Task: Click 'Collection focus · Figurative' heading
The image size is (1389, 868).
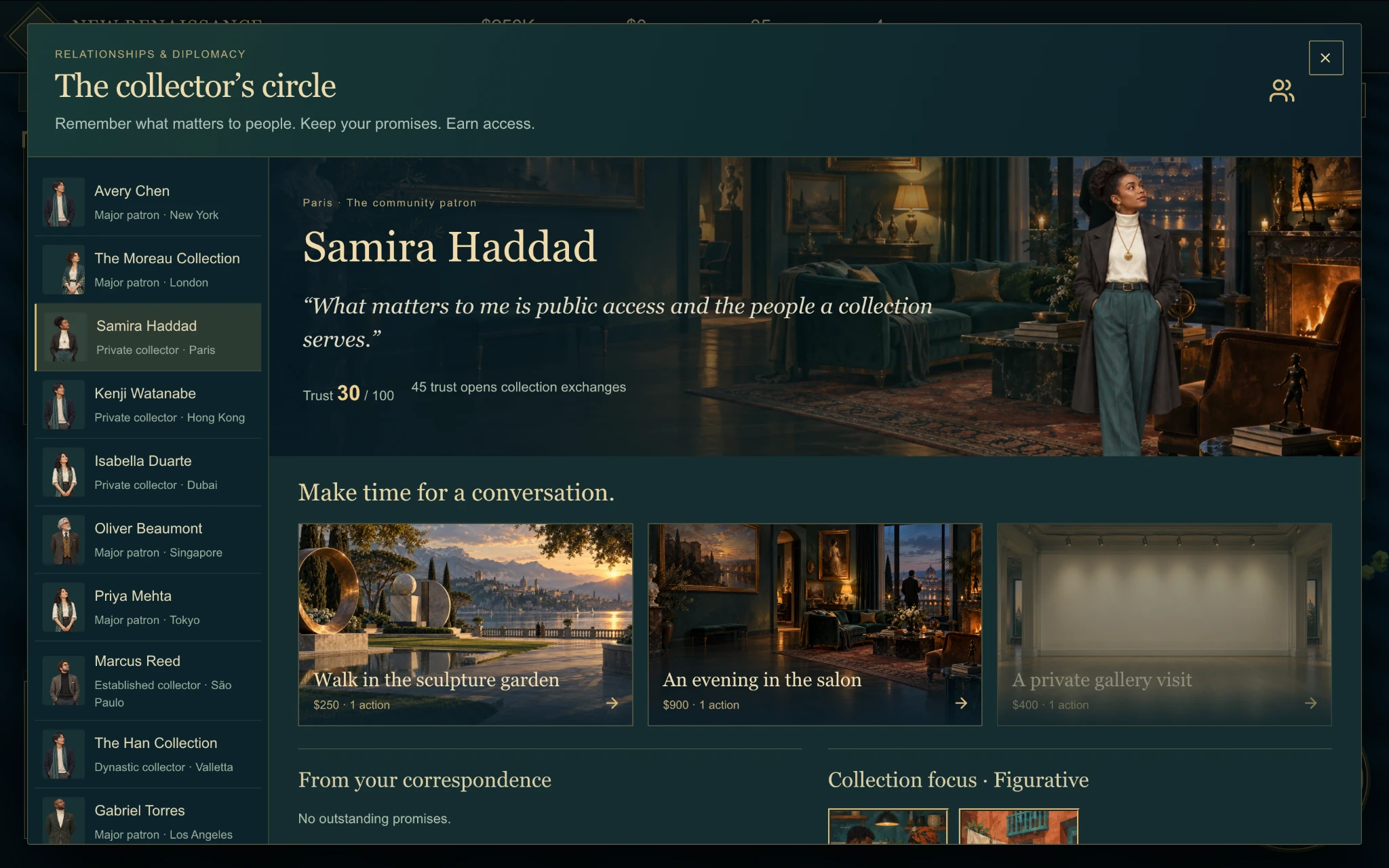Action: tap(958, 780)
